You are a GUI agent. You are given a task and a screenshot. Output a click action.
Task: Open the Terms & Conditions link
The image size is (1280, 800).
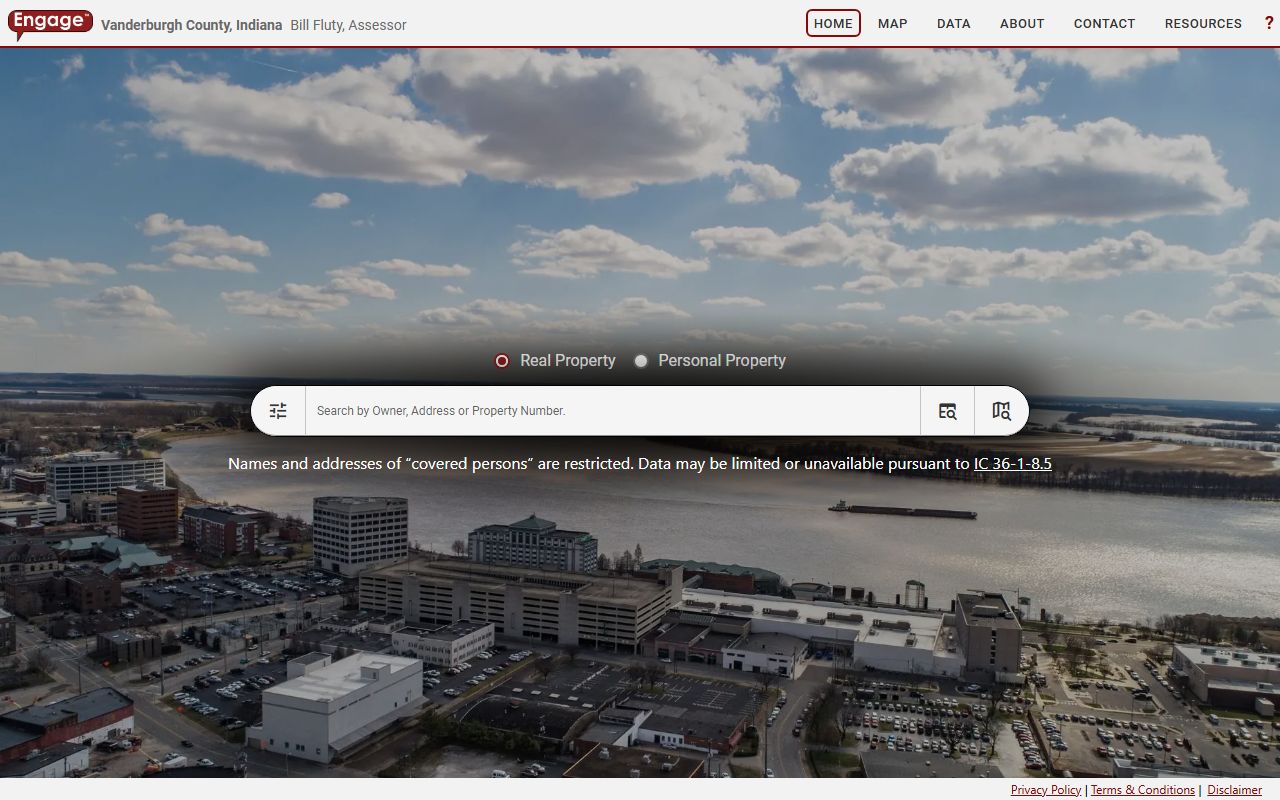coord(1143,790)
